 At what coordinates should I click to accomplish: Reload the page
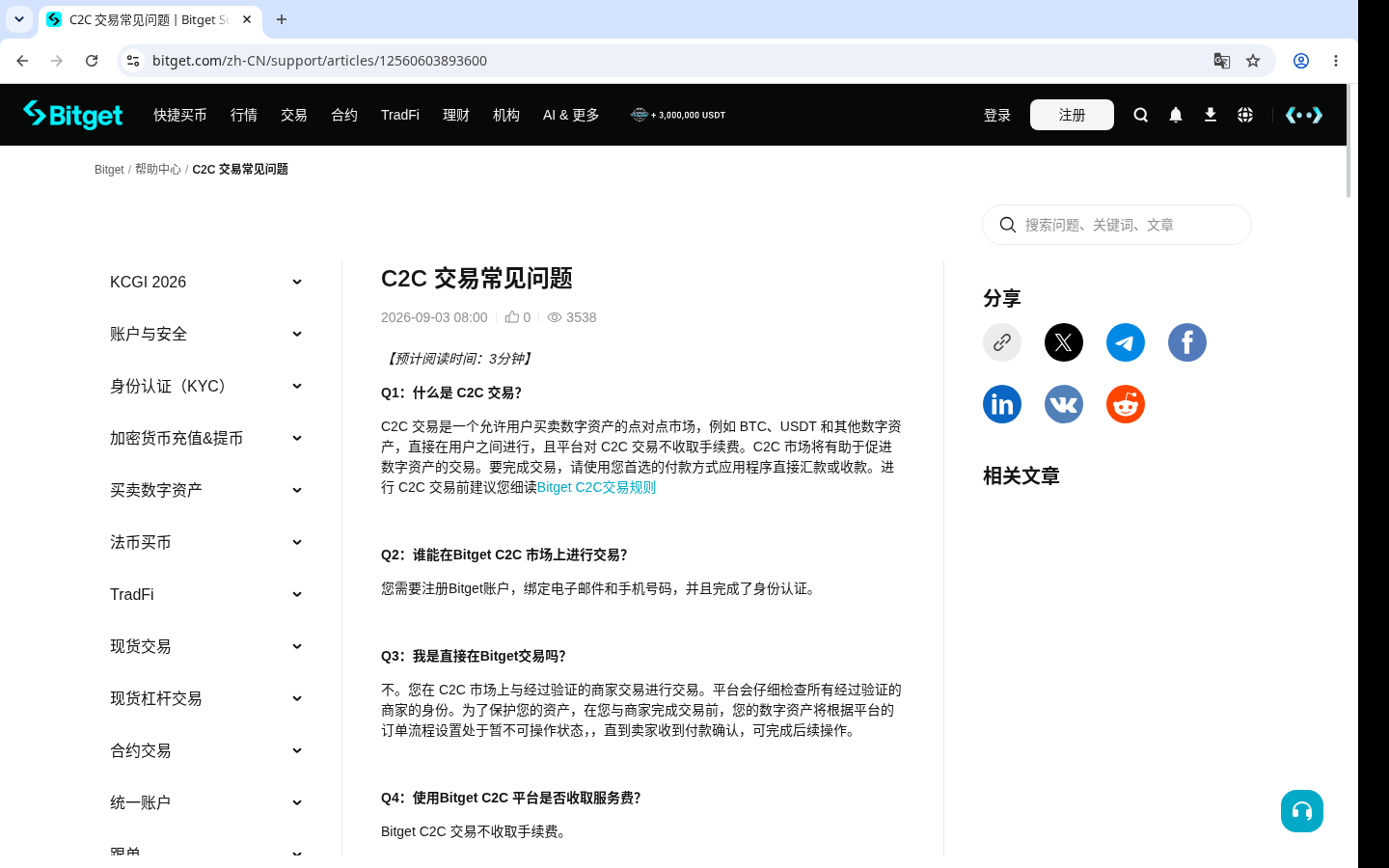click(92, 61)
